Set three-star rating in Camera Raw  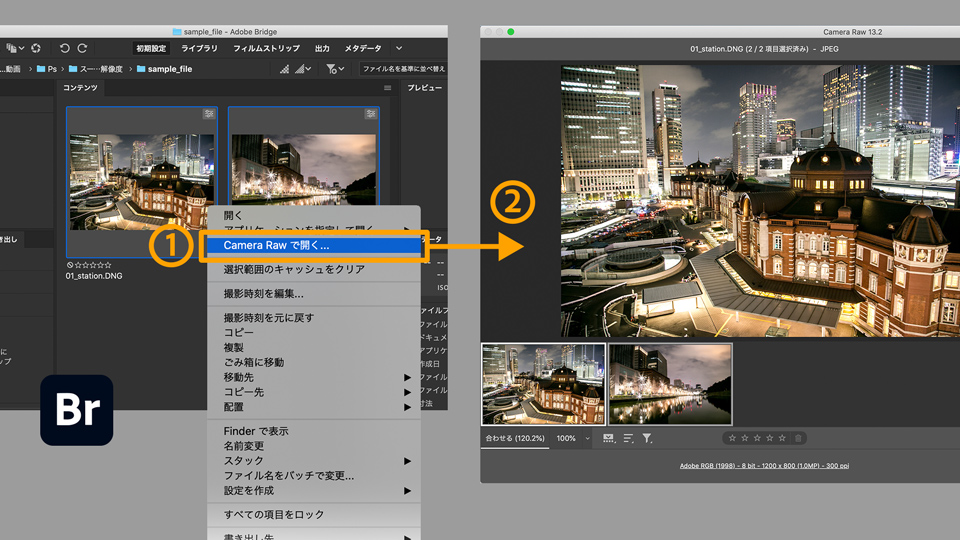pos(757,438)
